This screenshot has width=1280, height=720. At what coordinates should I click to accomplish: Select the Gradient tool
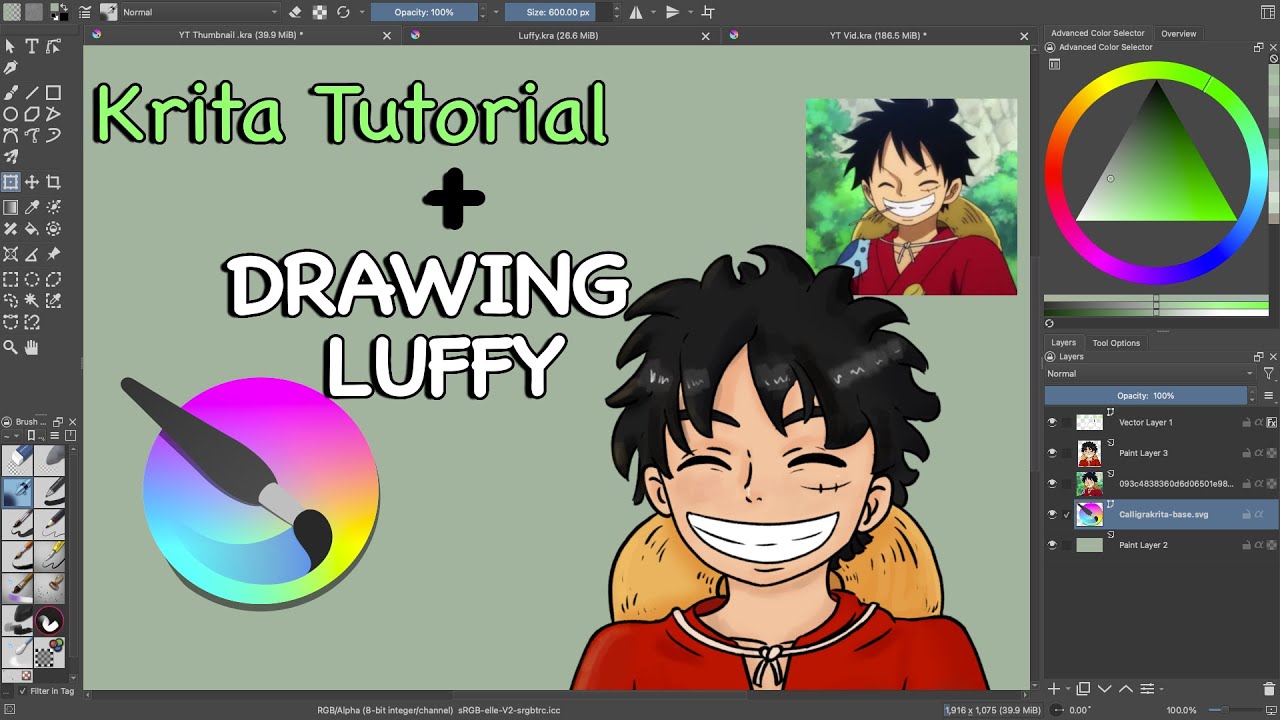coord(11,207)
